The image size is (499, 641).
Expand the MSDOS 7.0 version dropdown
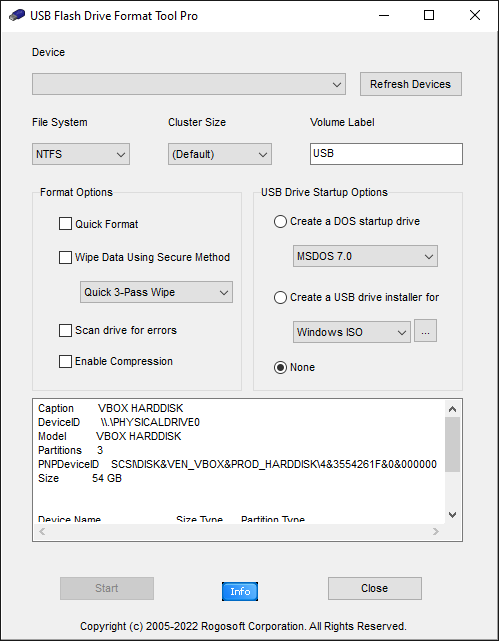pos(365,256)
